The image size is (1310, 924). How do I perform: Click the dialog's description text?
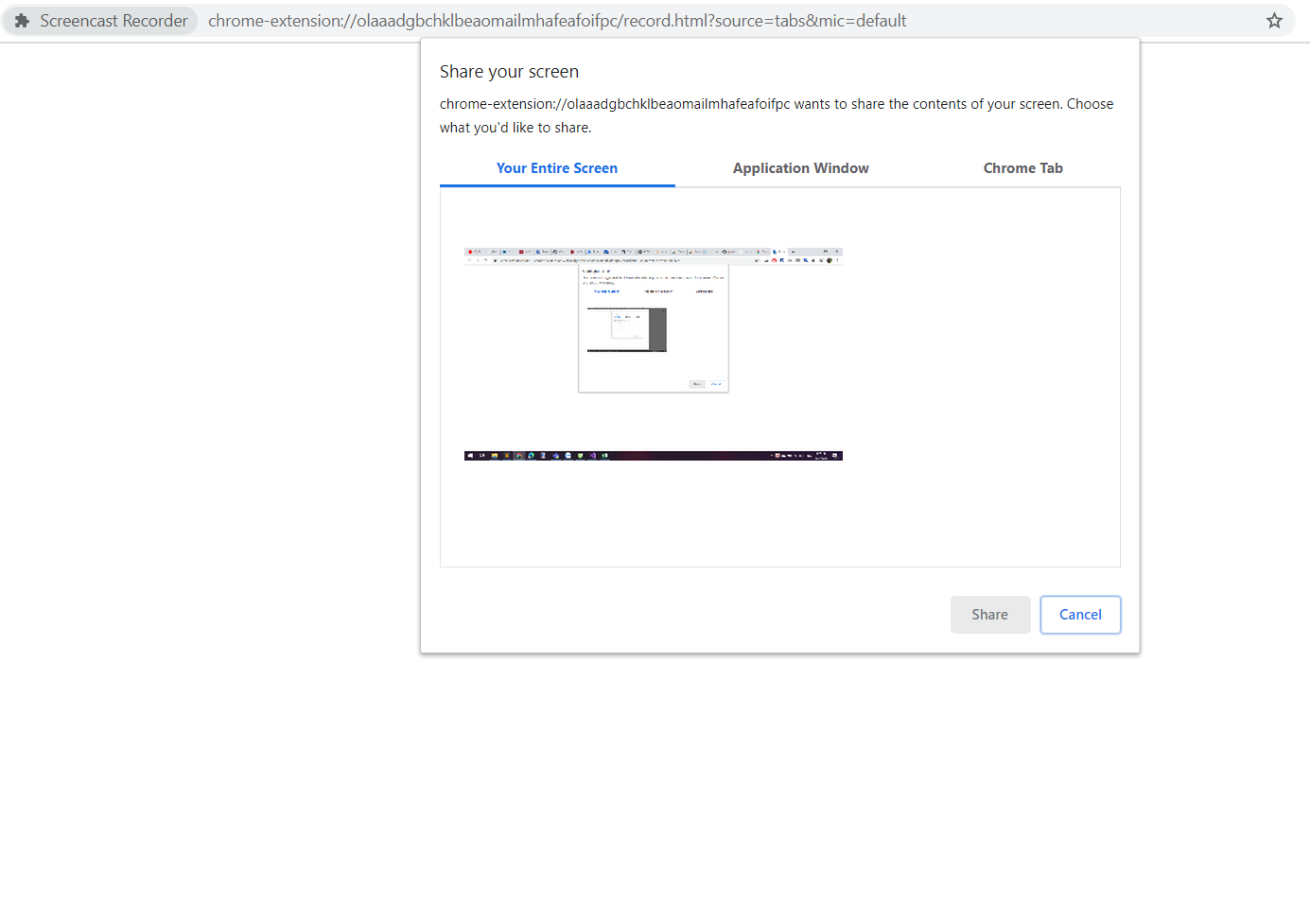(x=776, y=115)
